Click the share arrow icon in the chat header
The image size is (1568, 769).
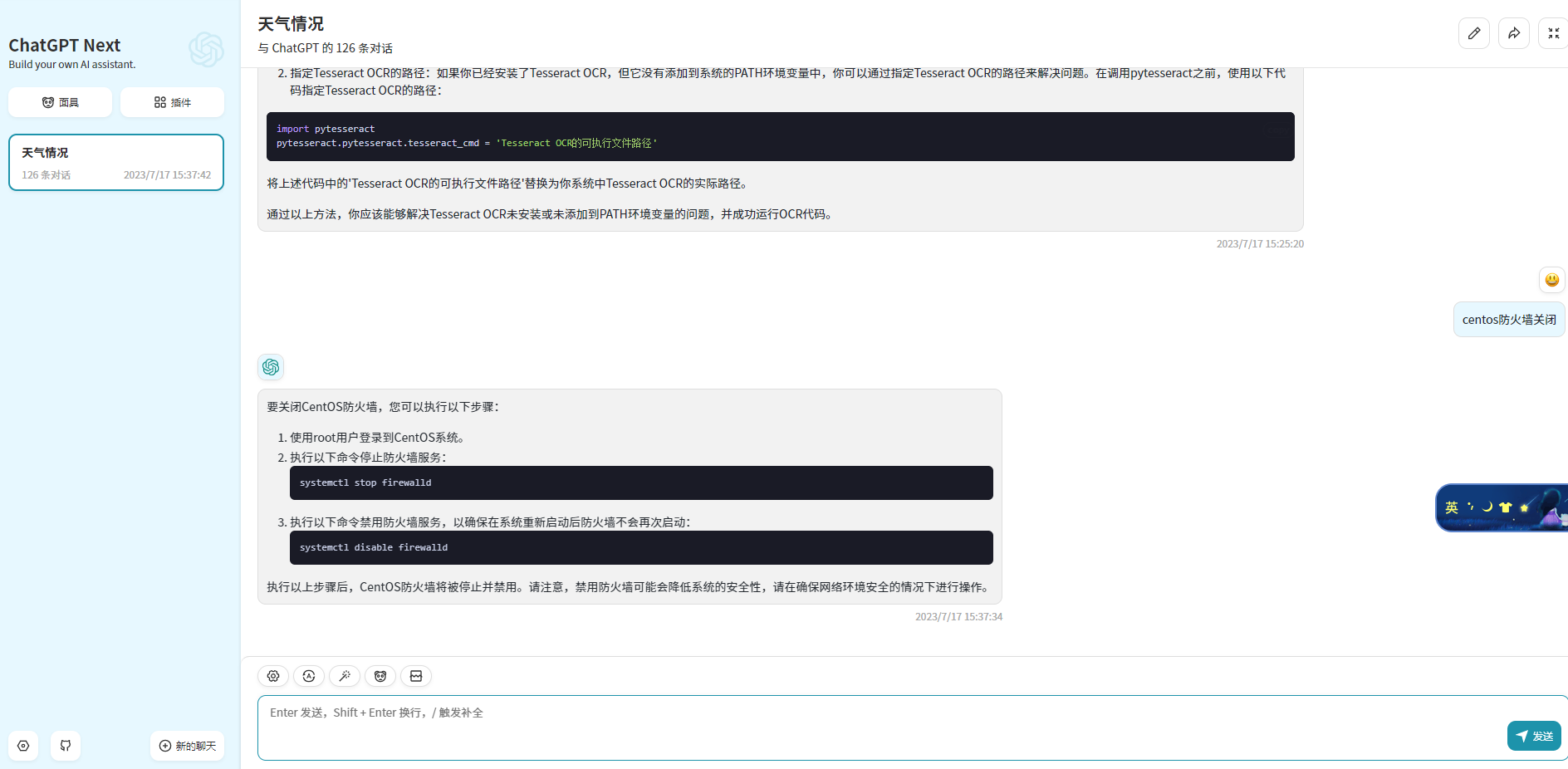[1514, 33]
